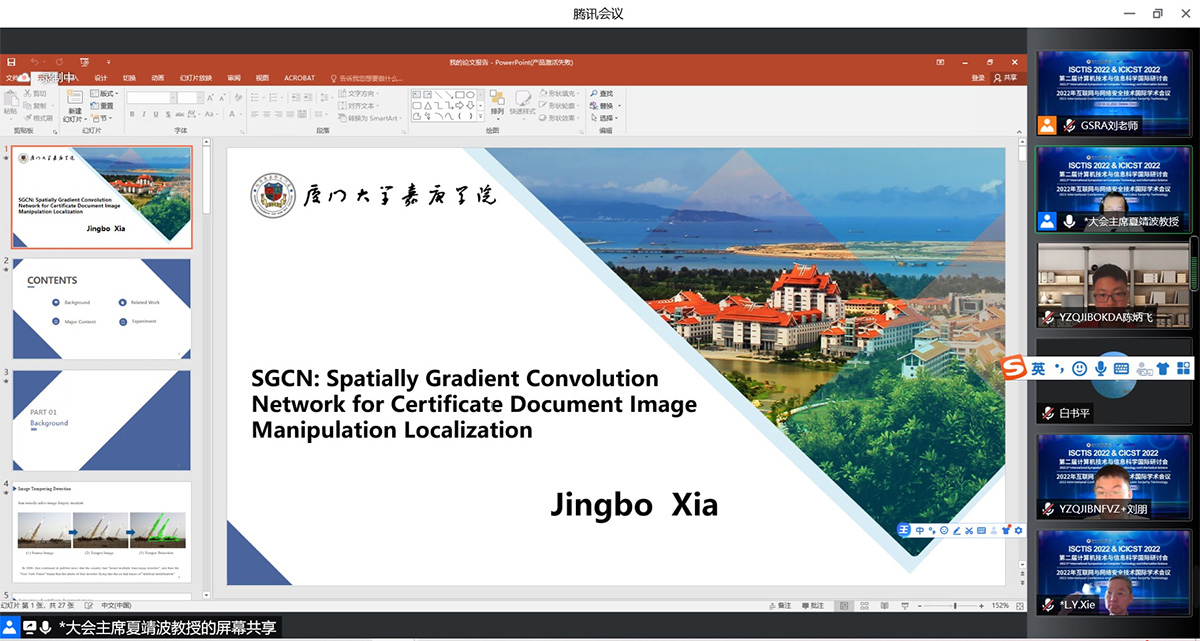Click the Copy (复制) command
This screenshot has width=1200, height=641.
pyautogui.click(x=35, y=105)
